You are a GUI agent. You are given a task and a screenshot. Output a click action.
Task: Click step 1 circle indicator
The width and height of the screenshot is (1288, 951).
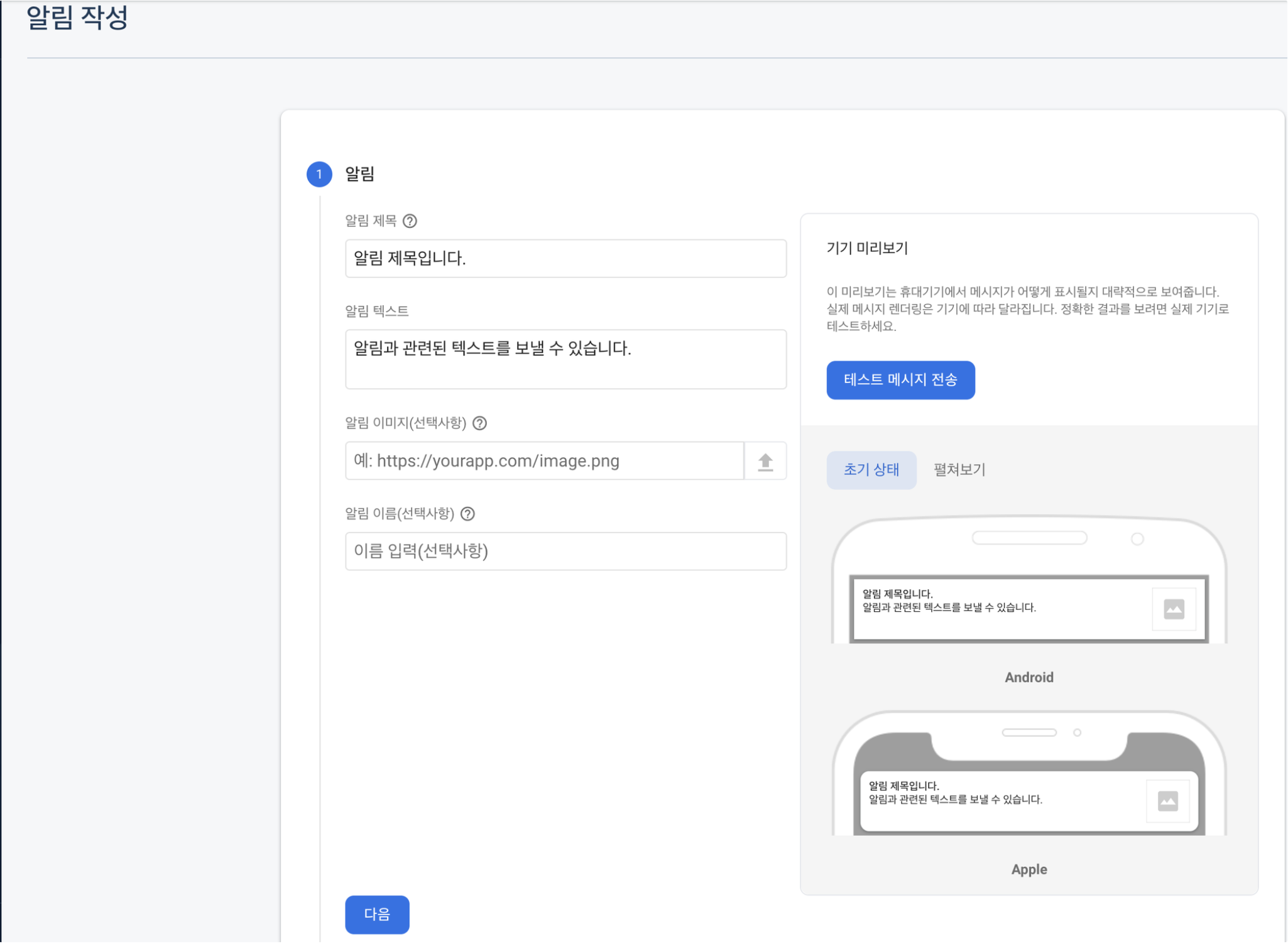tap(319, 174)
